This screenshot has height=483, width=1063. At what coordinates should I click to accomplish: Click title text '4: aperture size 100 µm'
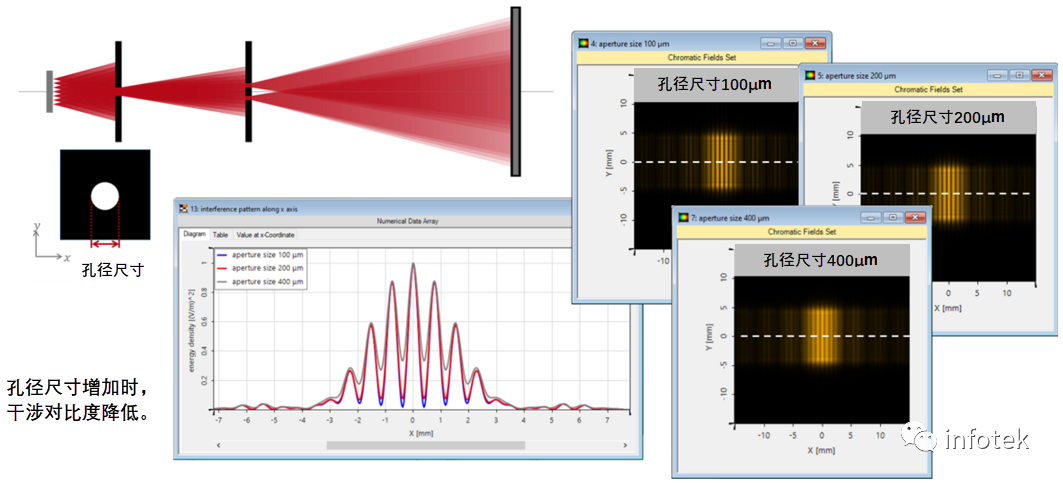click(628, 43)
